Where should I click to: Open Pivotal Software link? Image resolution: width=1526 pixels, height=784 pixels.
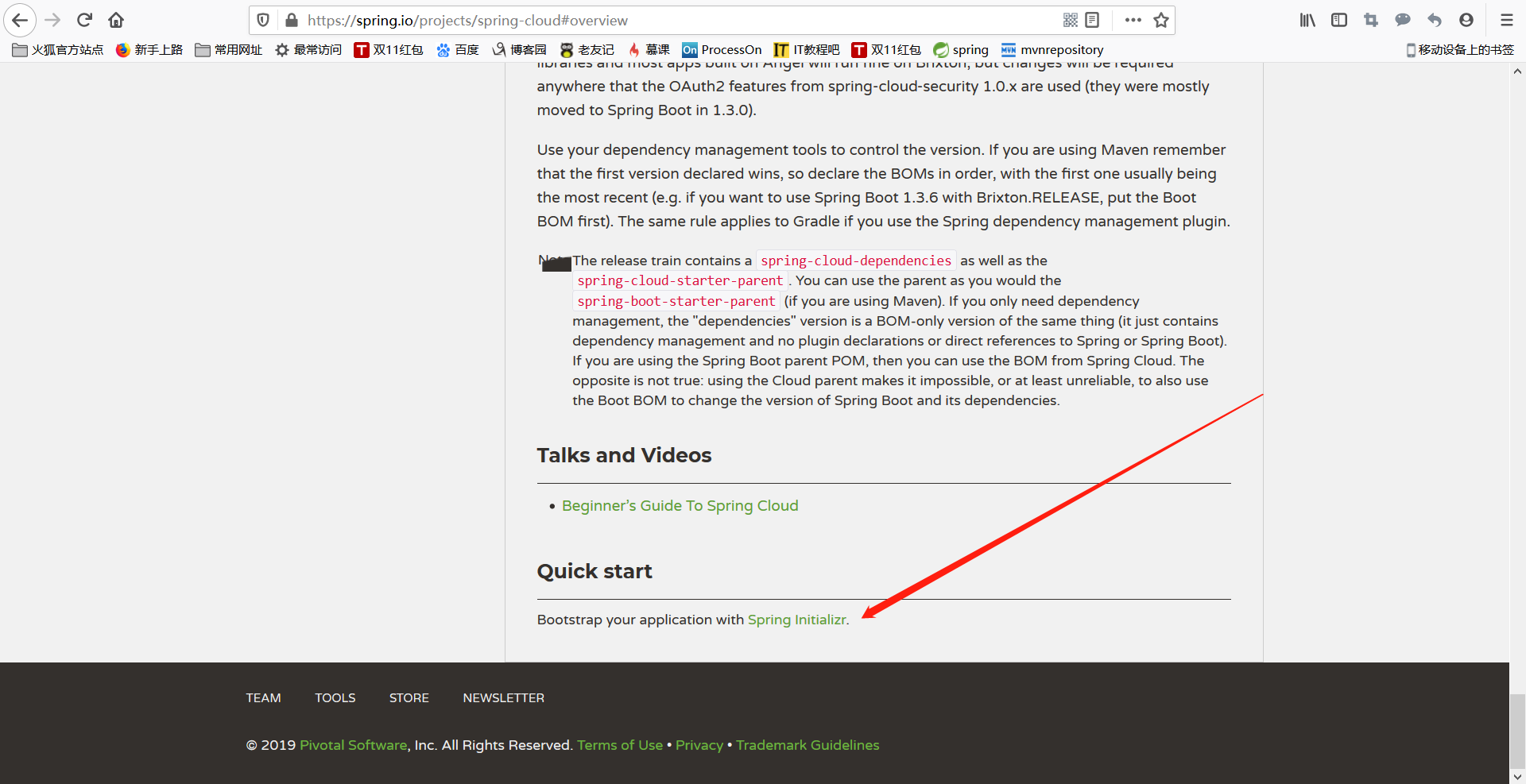[354, 745]
